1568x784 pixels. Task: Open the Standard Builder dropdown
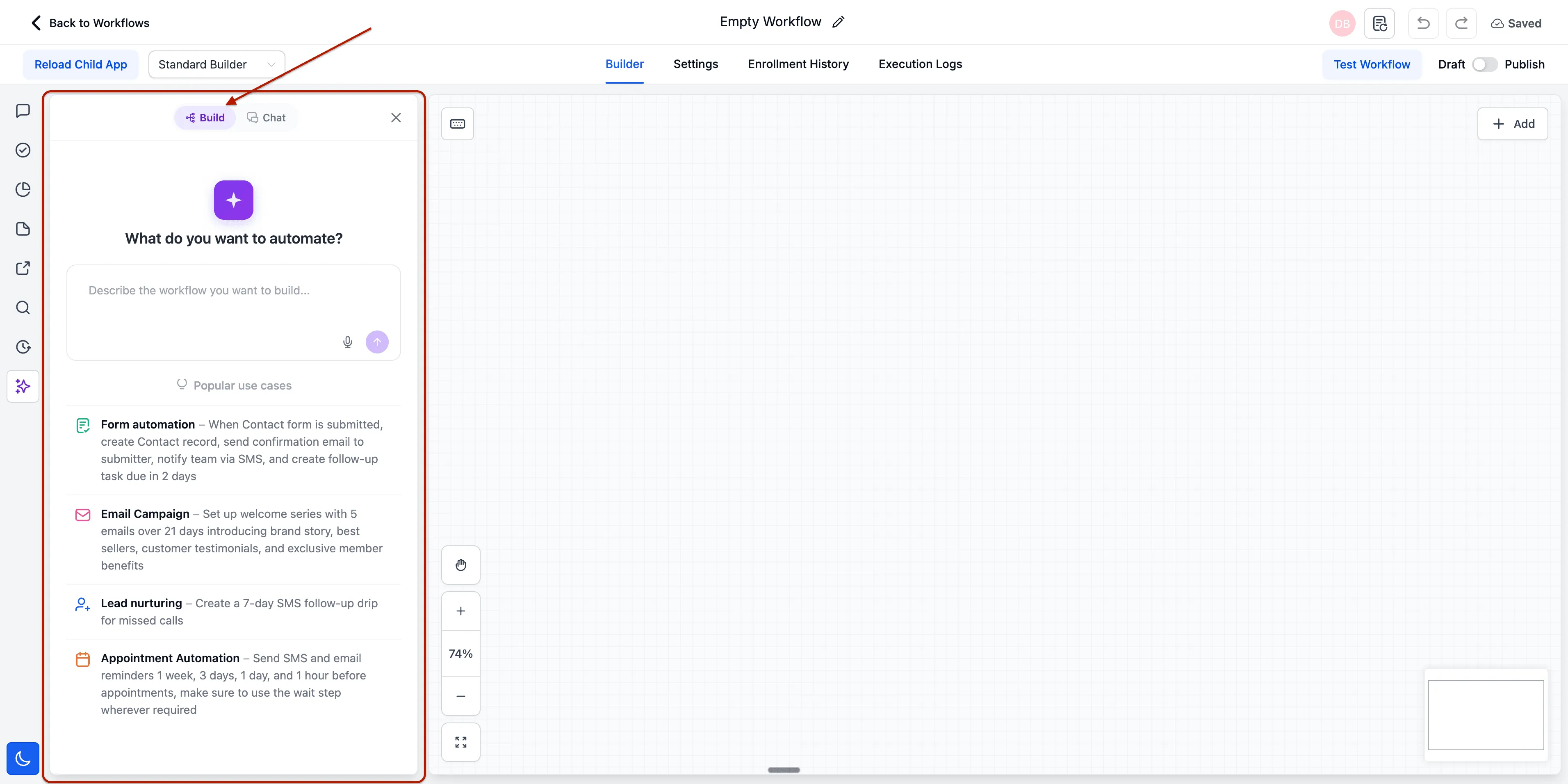tap(217, 64)
